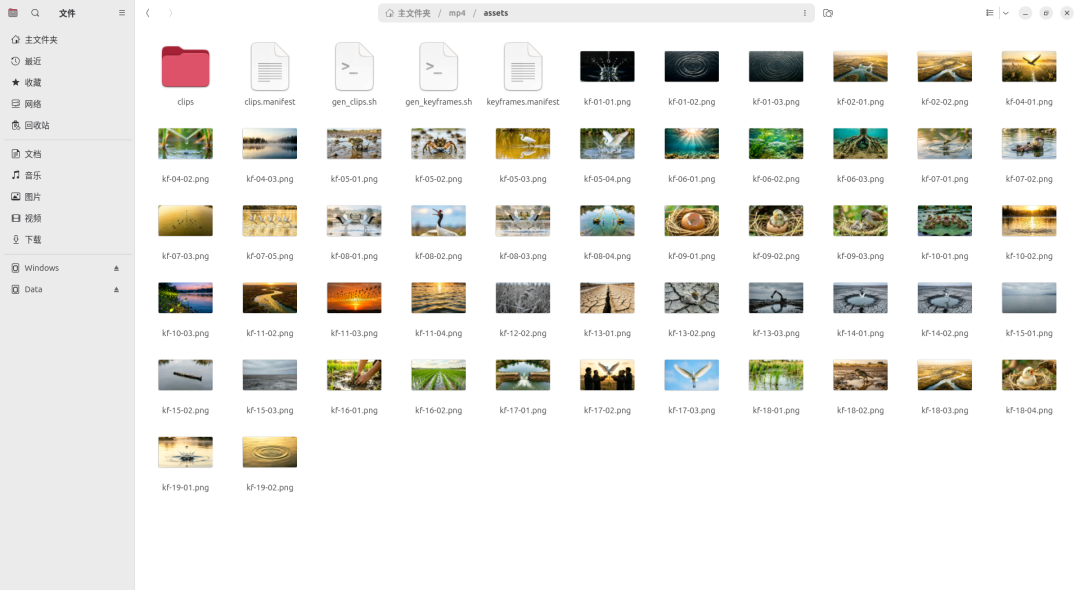Expand the view options dropdown arrow
This screenshot has width=1080, height=590.
click(x=1006, y=13)
